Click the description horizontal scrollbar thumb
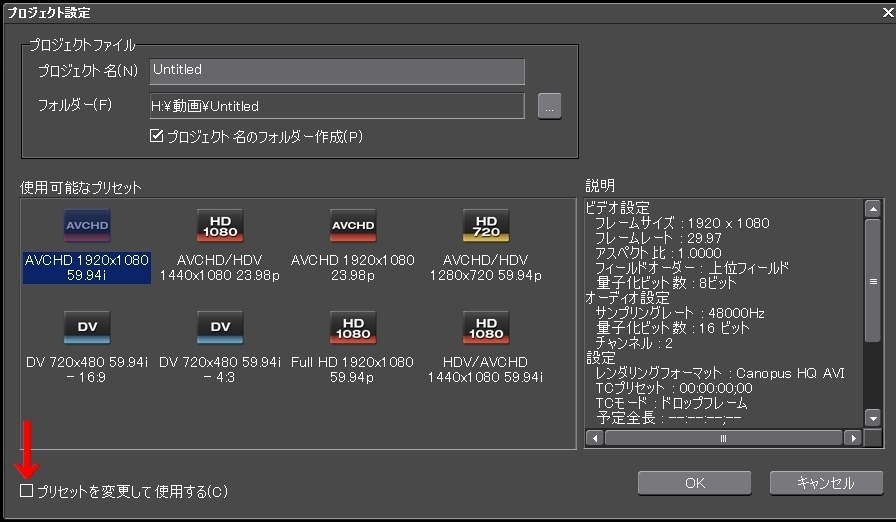 click(723, 438)
